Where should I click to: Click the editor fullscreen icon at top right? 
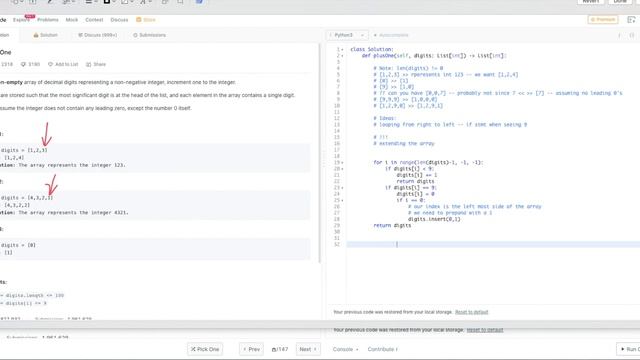[x=631, y=36]
